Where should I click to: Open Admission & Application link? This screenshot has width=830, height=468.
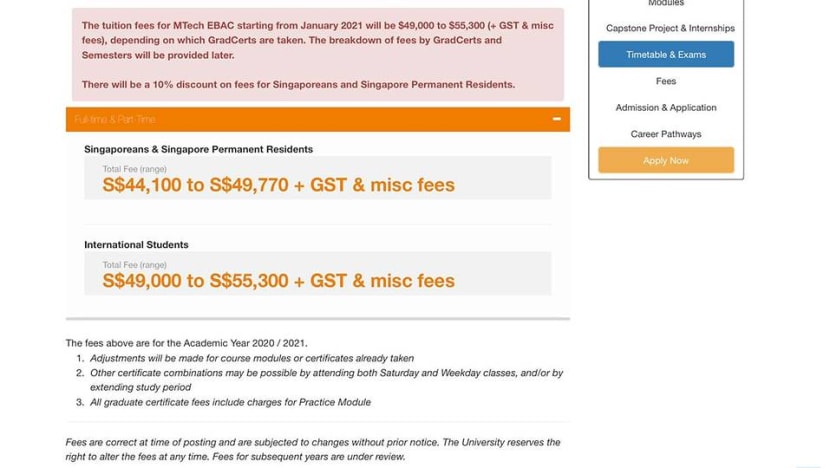[x=666, y=107]
